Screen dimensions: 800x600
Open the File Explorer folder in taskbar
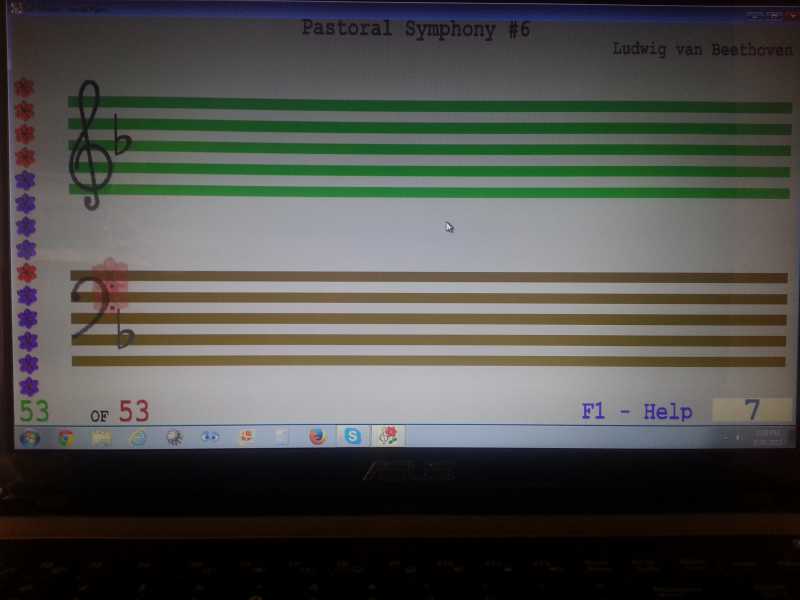(102, 438)
